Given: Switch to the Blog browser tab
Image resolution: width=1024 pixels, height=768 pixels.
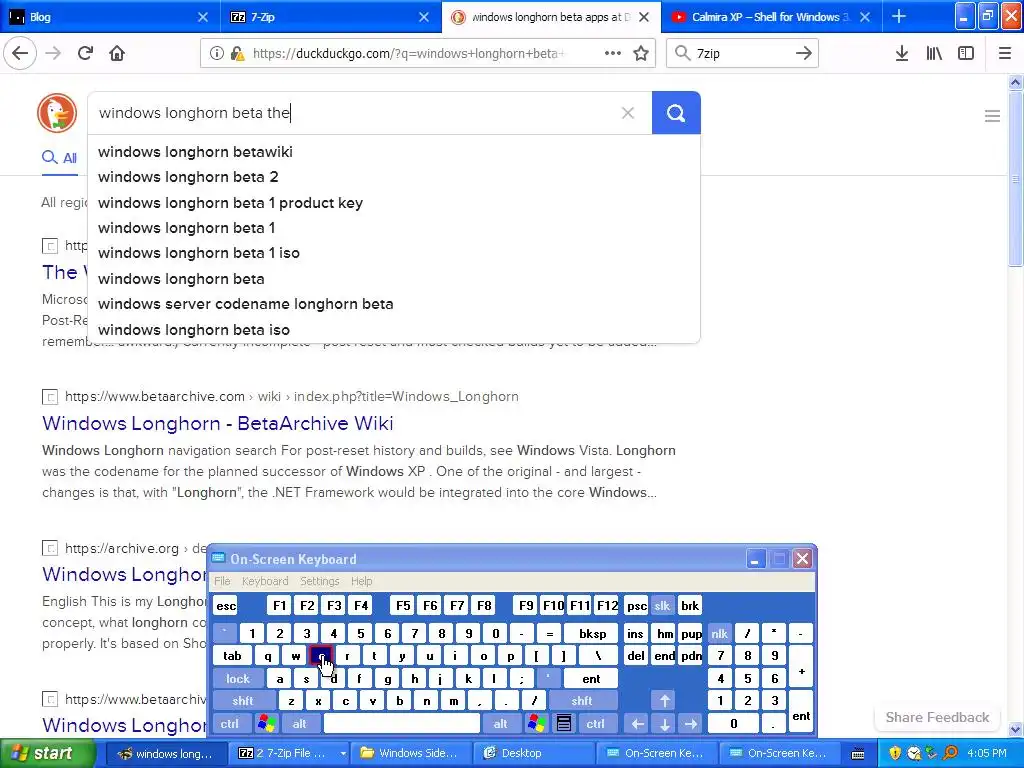Looking at the screenshot, I should pyautogui.click(x=110, y=16).
